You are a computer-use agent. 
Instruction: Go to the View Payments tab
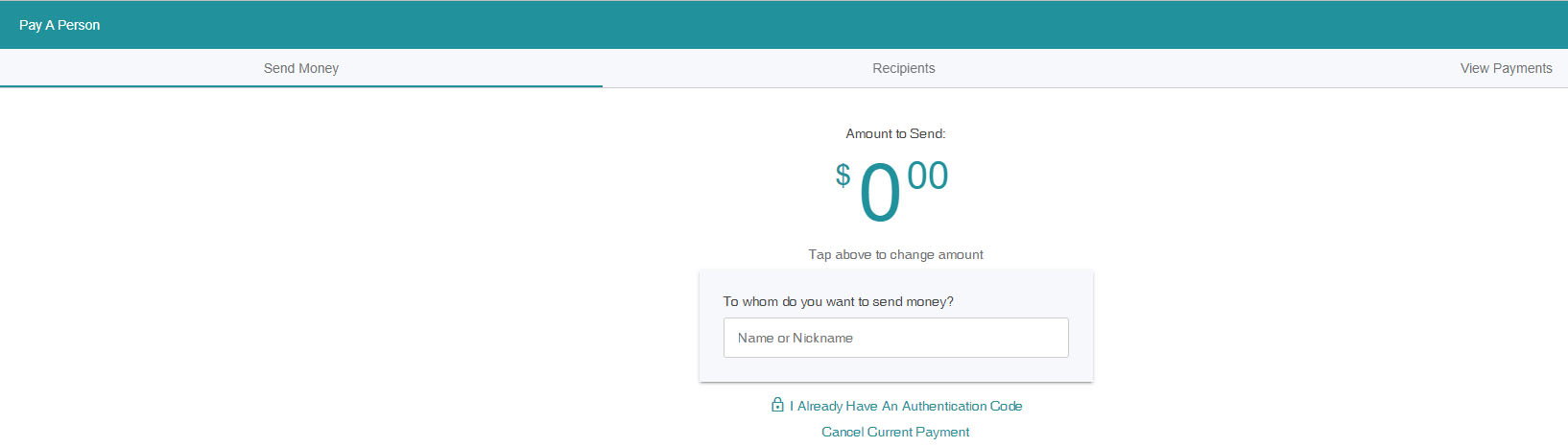[x=1506, y=68]
